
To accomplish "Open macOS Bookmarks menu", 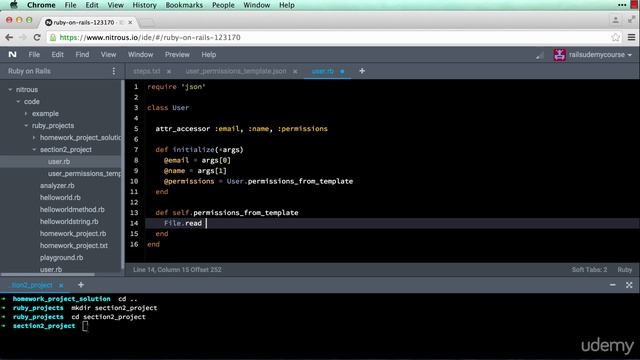I will coord(184,5).
